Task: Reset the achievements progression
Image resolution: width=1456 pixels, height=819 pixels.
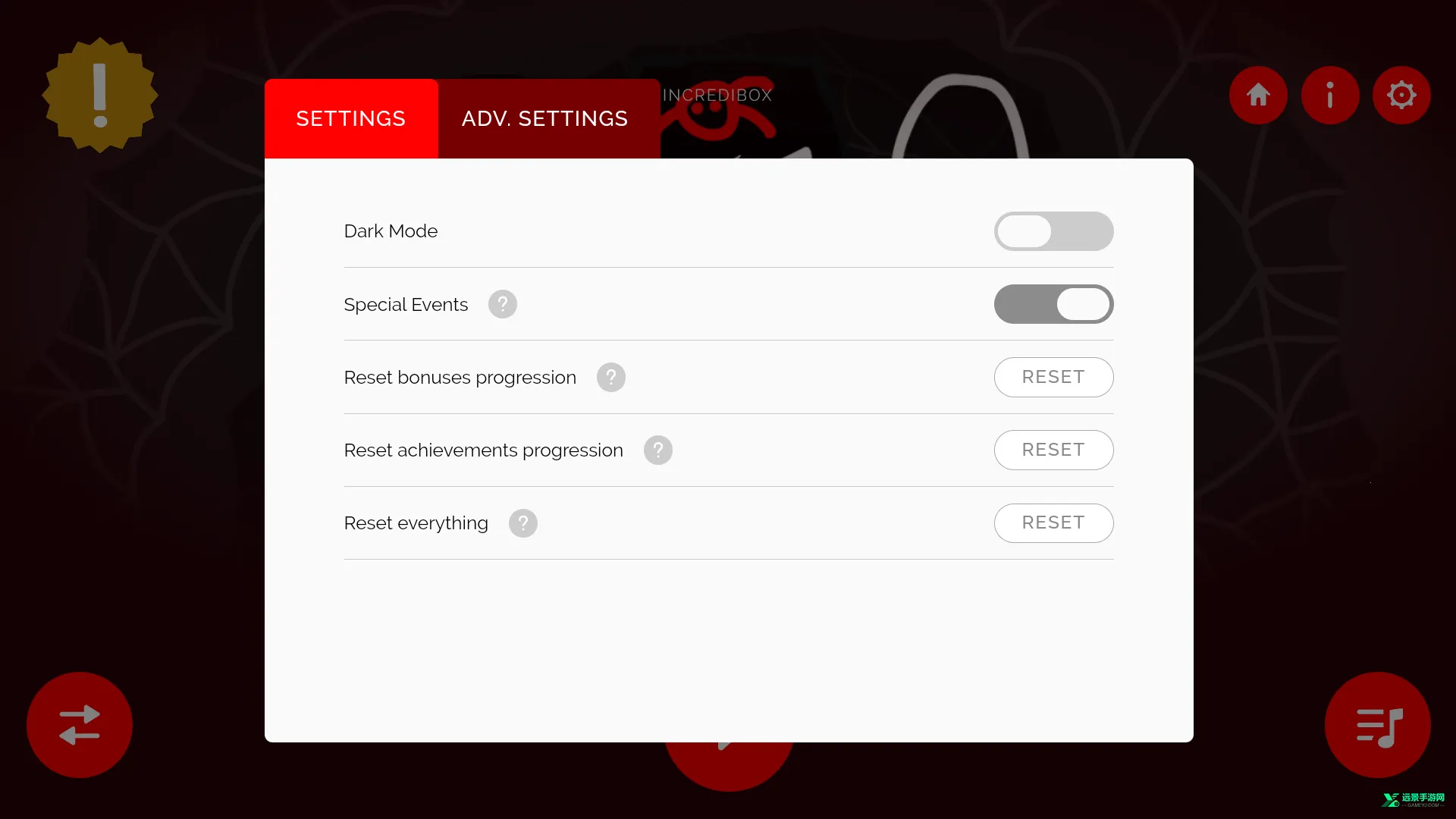Action: tap(1054, 450)
